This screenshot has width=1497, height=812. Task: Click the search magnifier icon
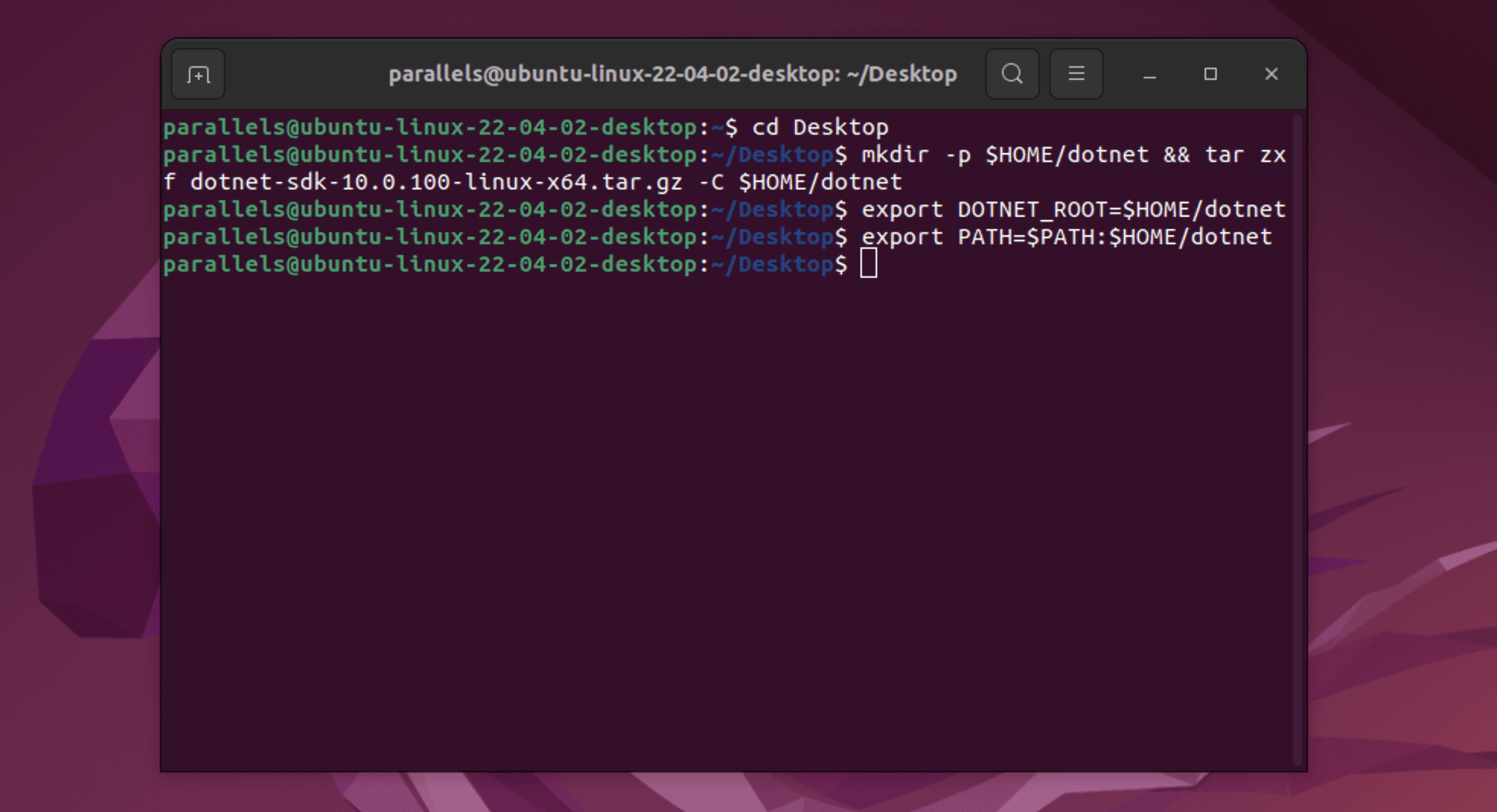tap(1012, 74)
